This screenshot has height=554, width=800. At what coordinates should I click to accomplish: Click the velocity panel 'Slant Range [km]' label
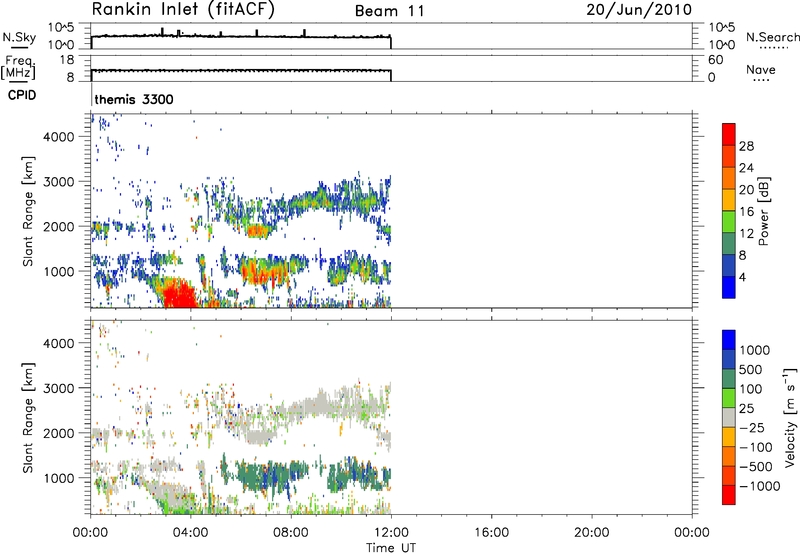tap(28, 418)
